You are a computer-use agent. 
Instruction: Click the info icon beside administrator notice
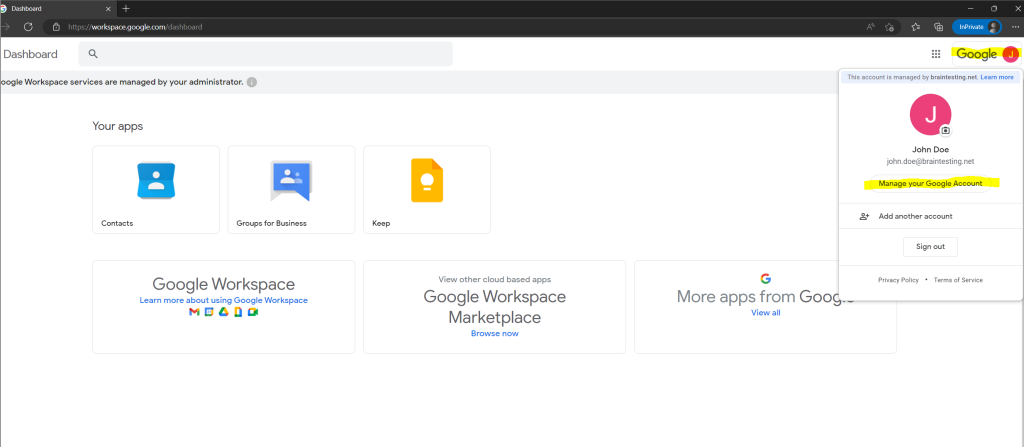click(x=251, y=82)
